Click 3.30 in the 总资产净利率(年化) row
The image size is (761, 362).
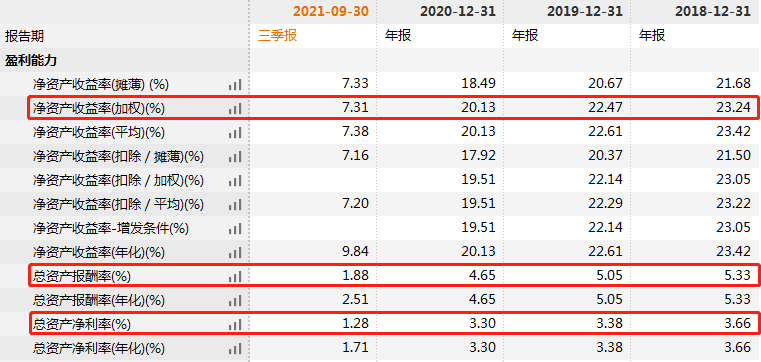tap(482, 347)
